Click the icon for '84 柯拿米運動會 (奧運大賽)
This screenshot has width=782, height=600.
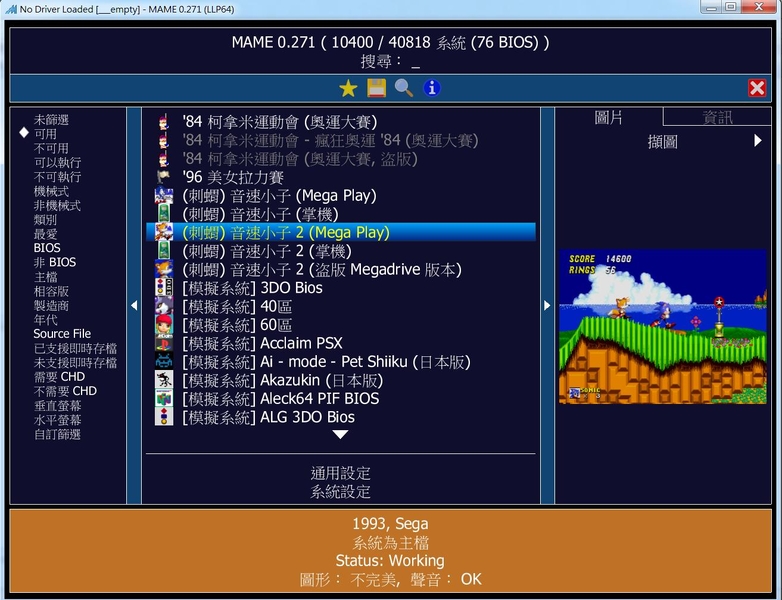click(x=164, y=122)
